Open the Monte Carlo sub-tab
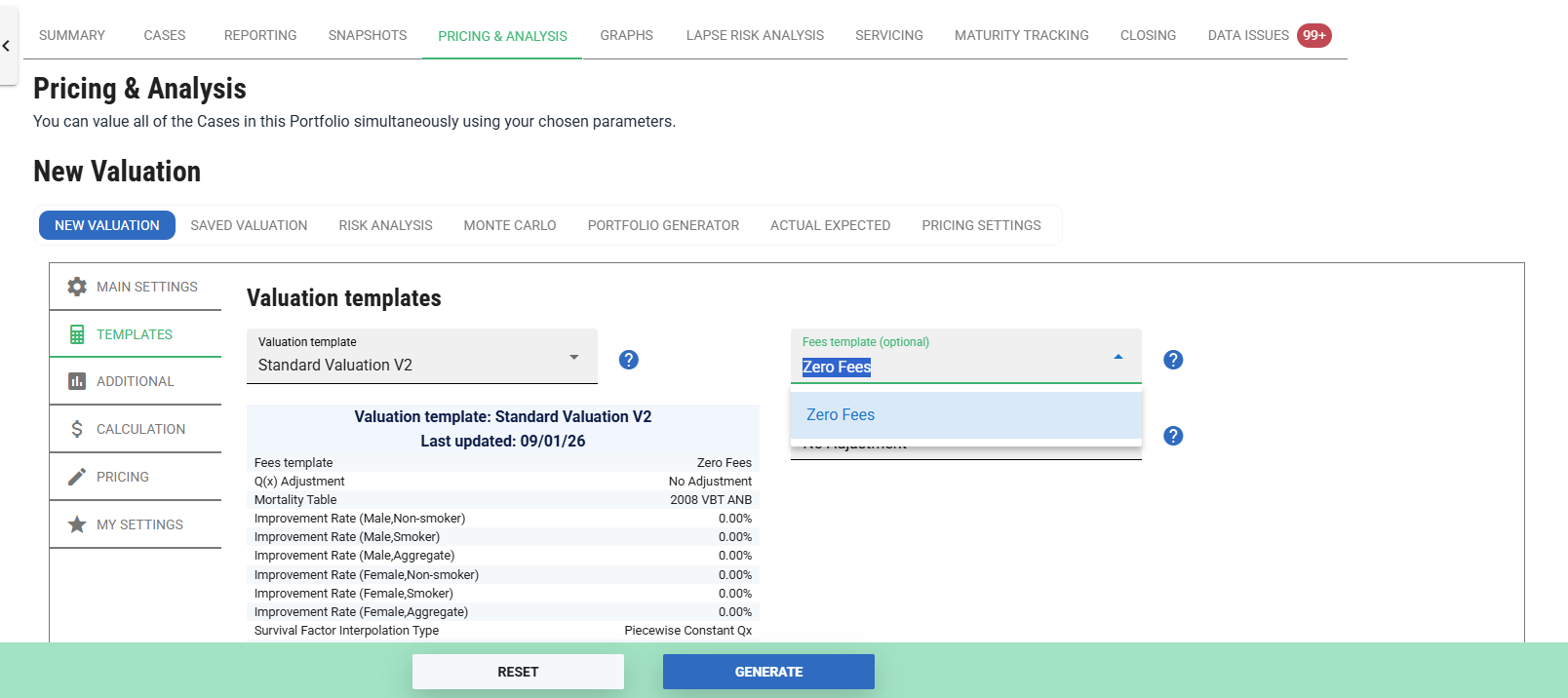 click(x=509, y=225)
